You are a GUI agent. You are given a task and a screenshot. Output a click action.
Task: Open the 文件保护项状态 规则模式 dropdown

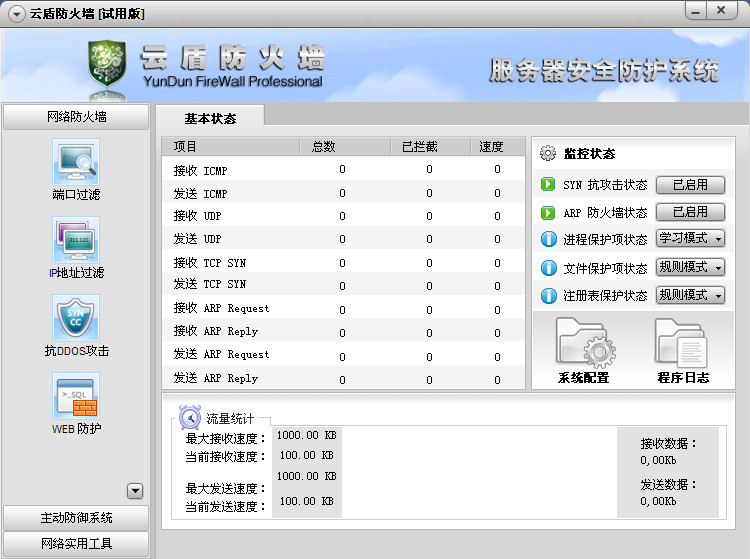coord(690,267)
